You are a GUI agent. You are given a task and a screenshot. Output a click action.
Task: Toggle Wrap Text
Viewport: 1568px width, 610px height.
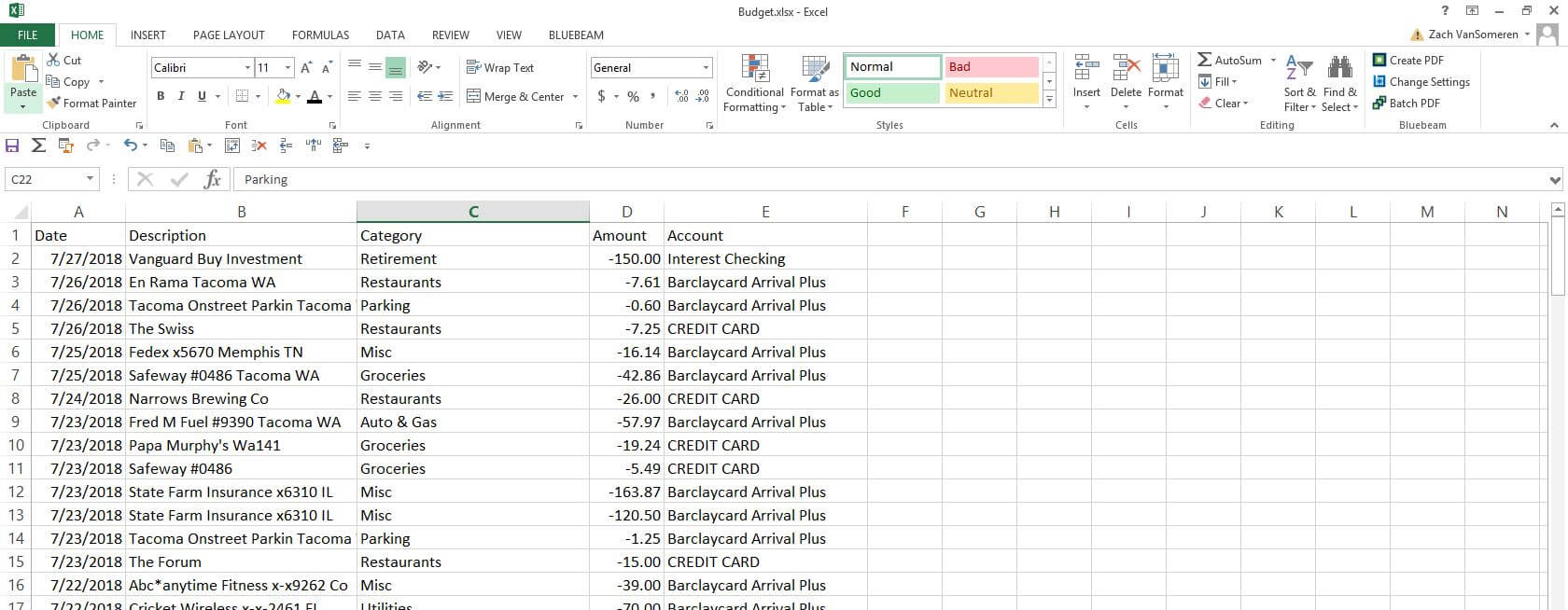click(x=500, y=67)
